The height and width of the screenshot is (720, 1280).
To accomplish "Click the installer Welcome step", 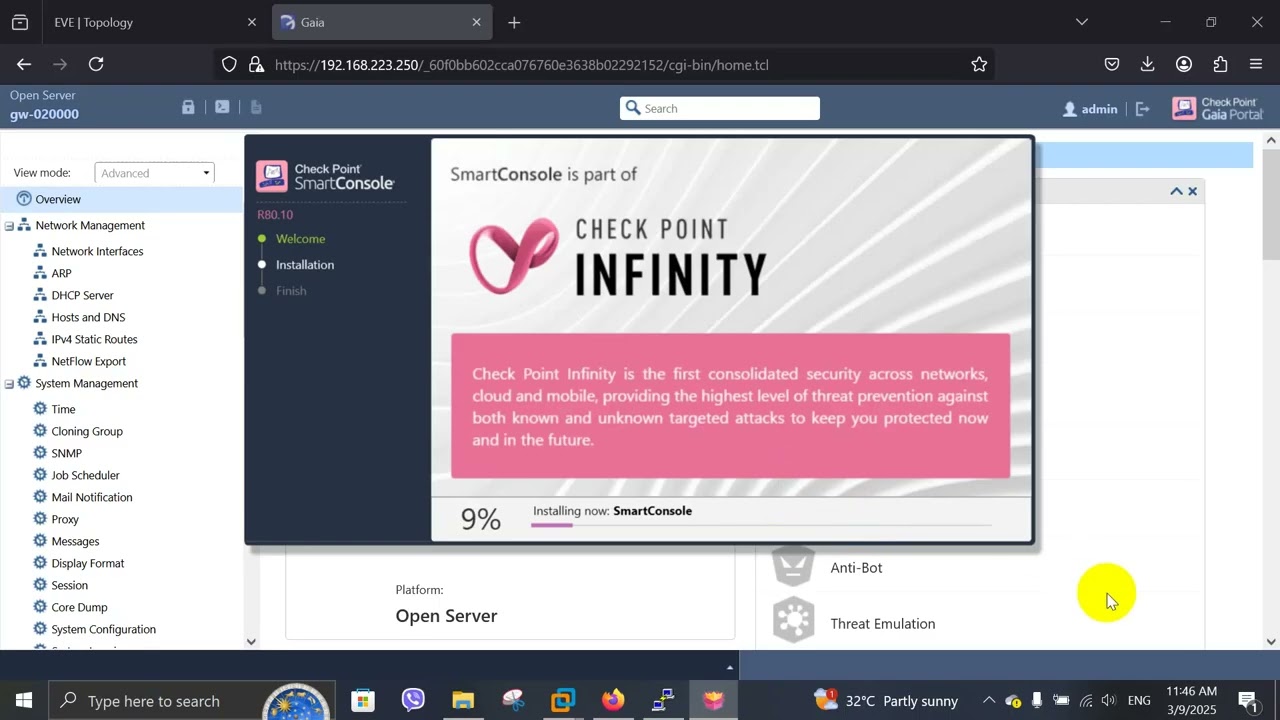I will (300, 239).
